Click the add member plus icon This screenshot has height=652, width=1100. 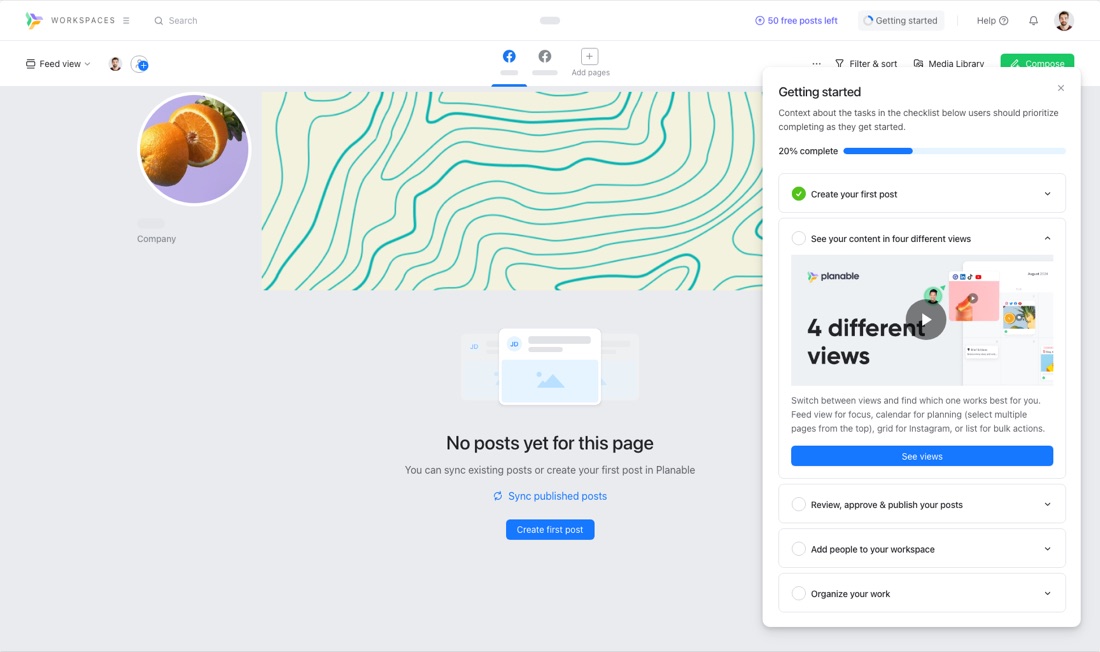[140, 65]
